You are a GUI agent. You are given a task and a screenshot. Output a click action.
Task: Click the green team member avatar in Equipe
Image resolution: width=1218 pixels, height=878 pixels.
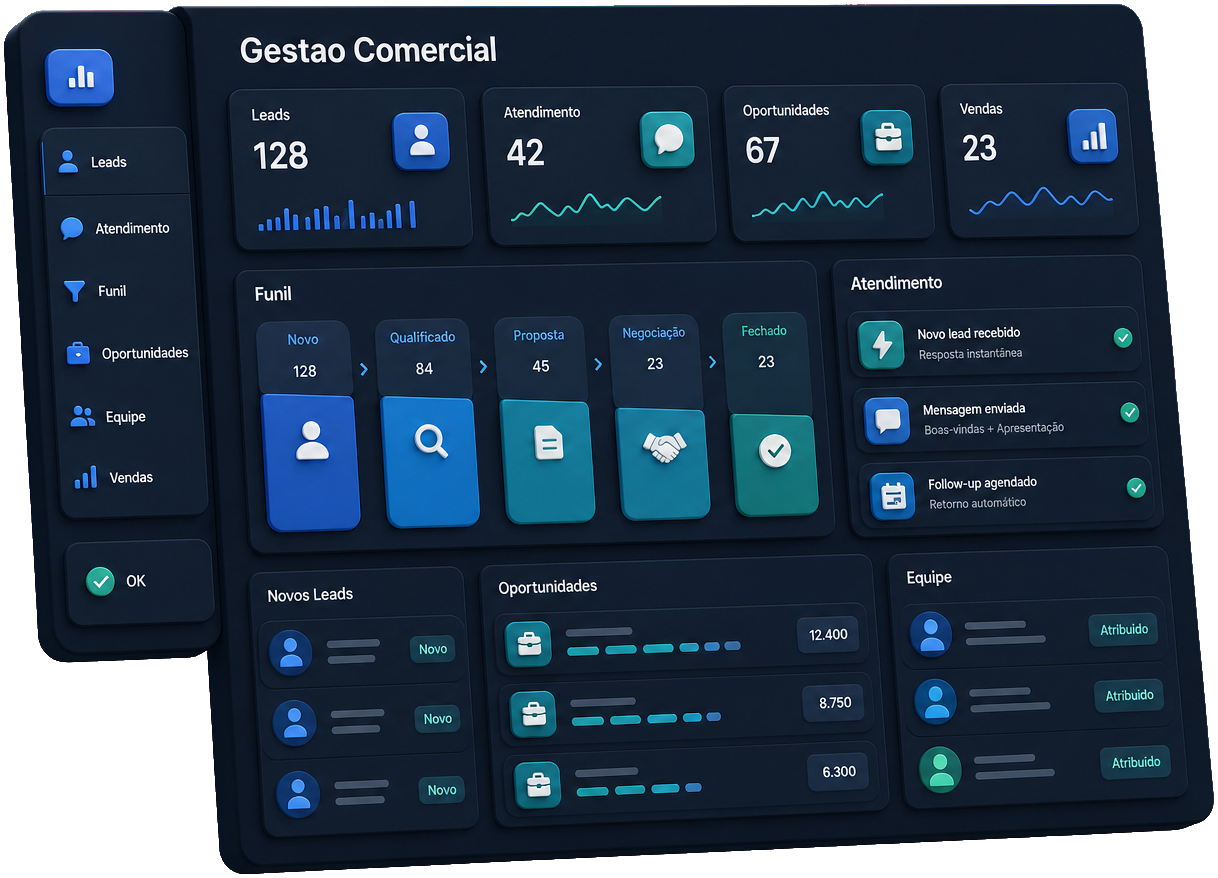point(940,770)
